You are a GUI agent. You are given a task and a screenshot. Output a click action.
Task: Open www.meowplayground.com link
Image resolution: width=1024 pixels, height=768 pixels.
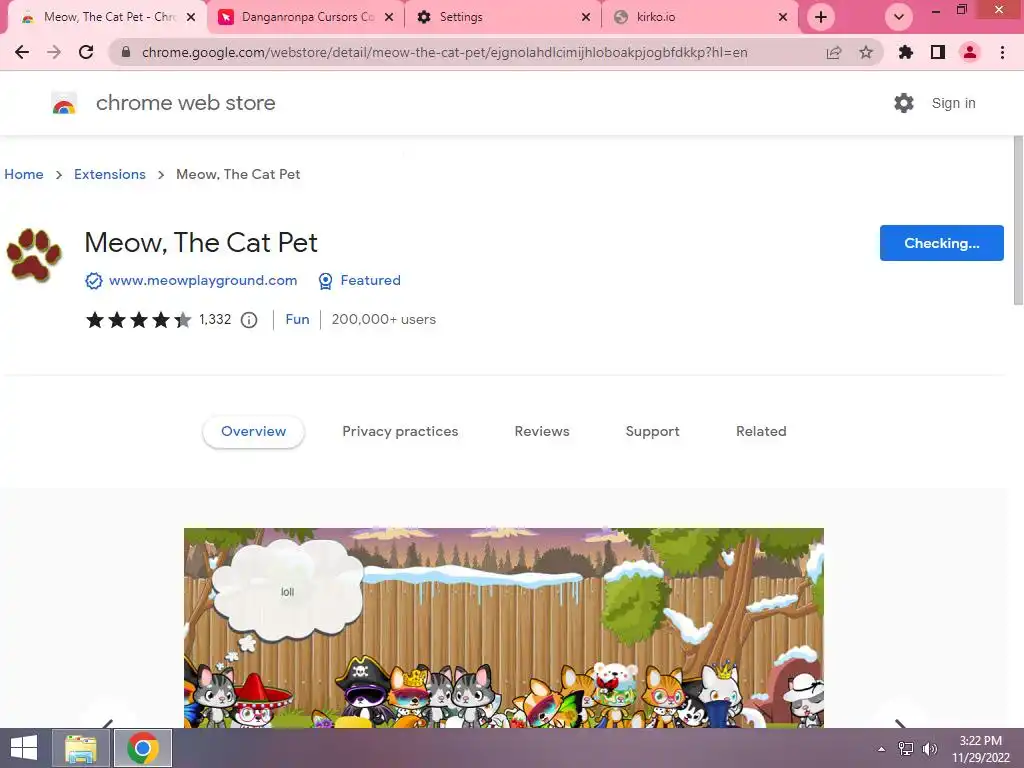(202, 280)
